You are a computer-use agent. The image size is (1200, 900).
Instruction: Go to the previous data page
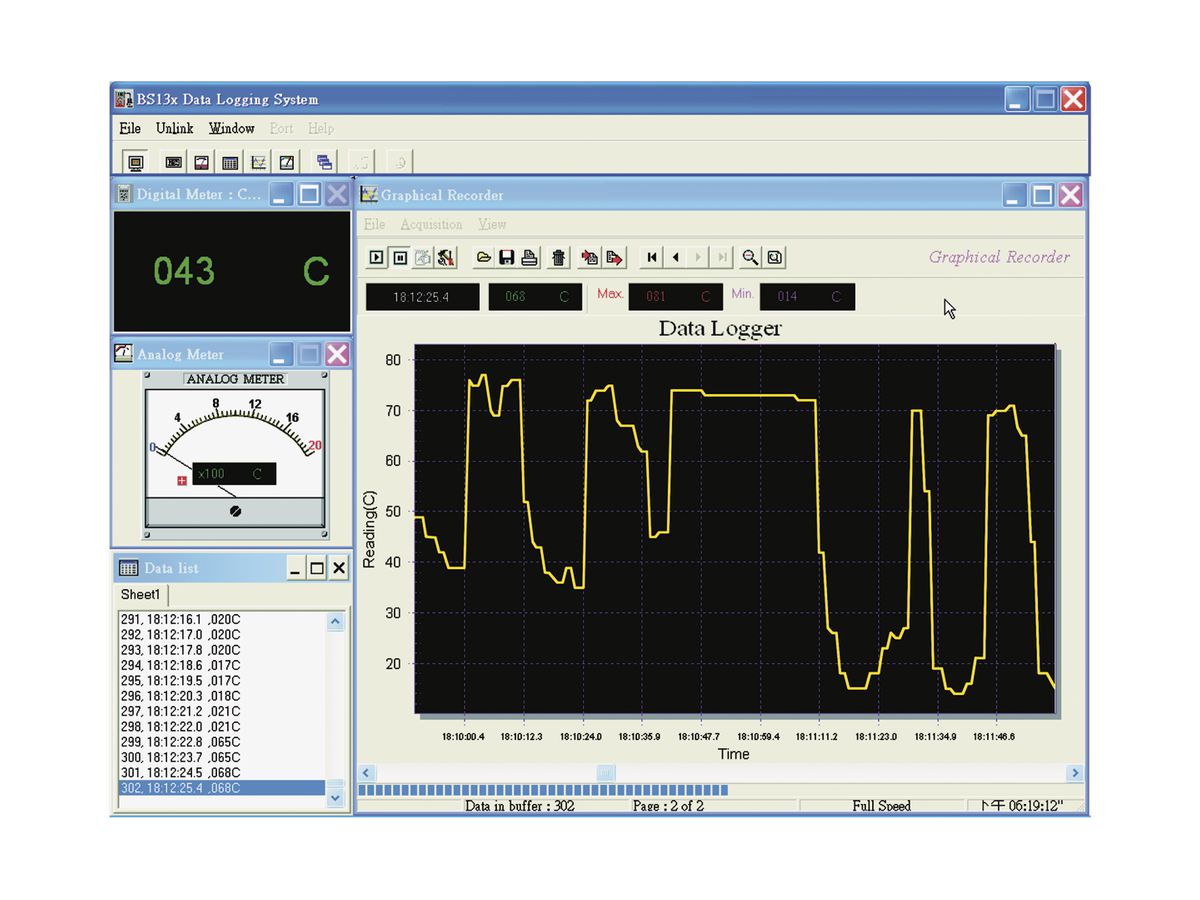point(675,258)
